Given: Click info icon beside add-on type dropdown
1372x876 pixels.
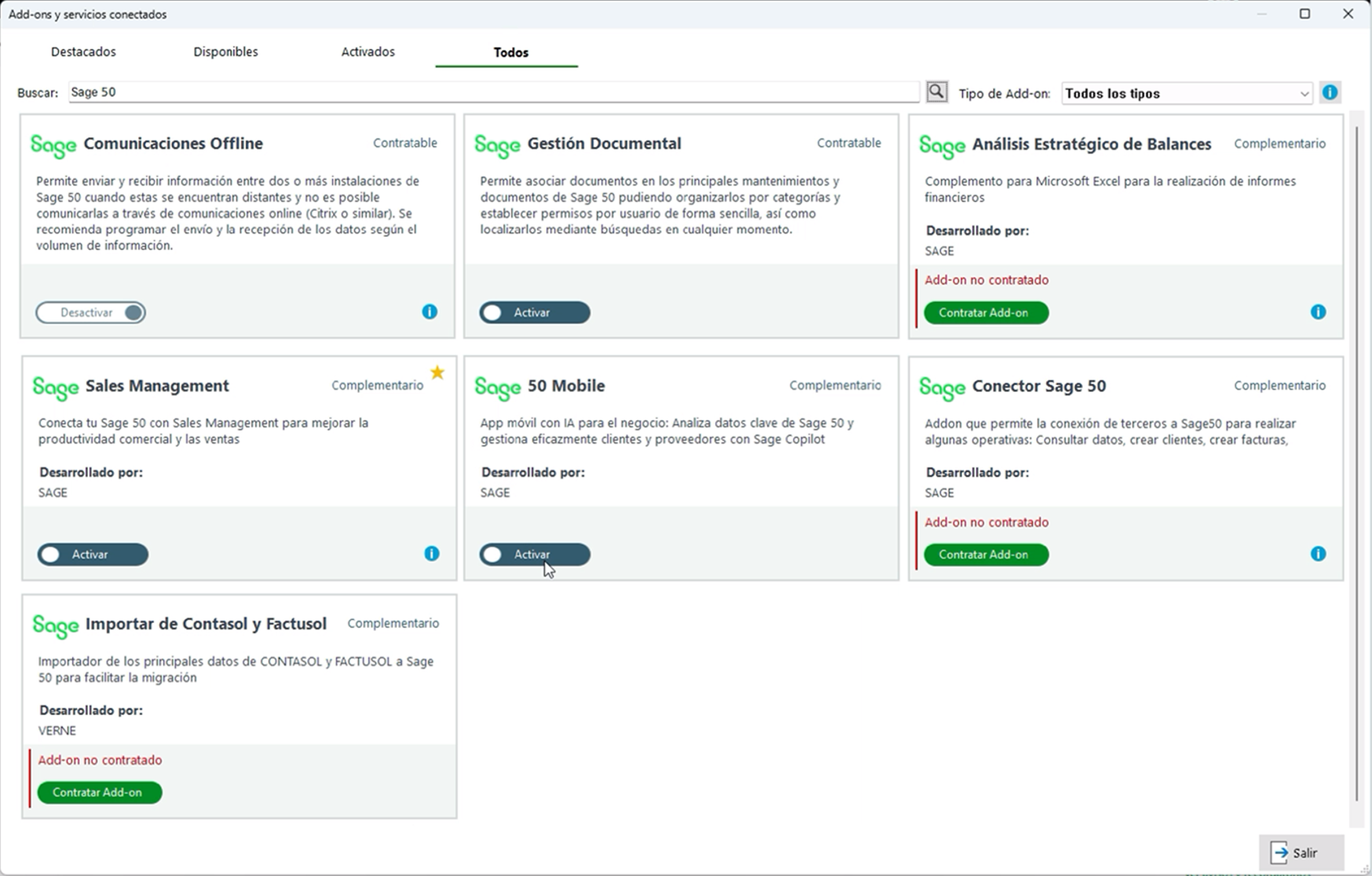Looking at the screenshot, I should (x=1329, y=93).
